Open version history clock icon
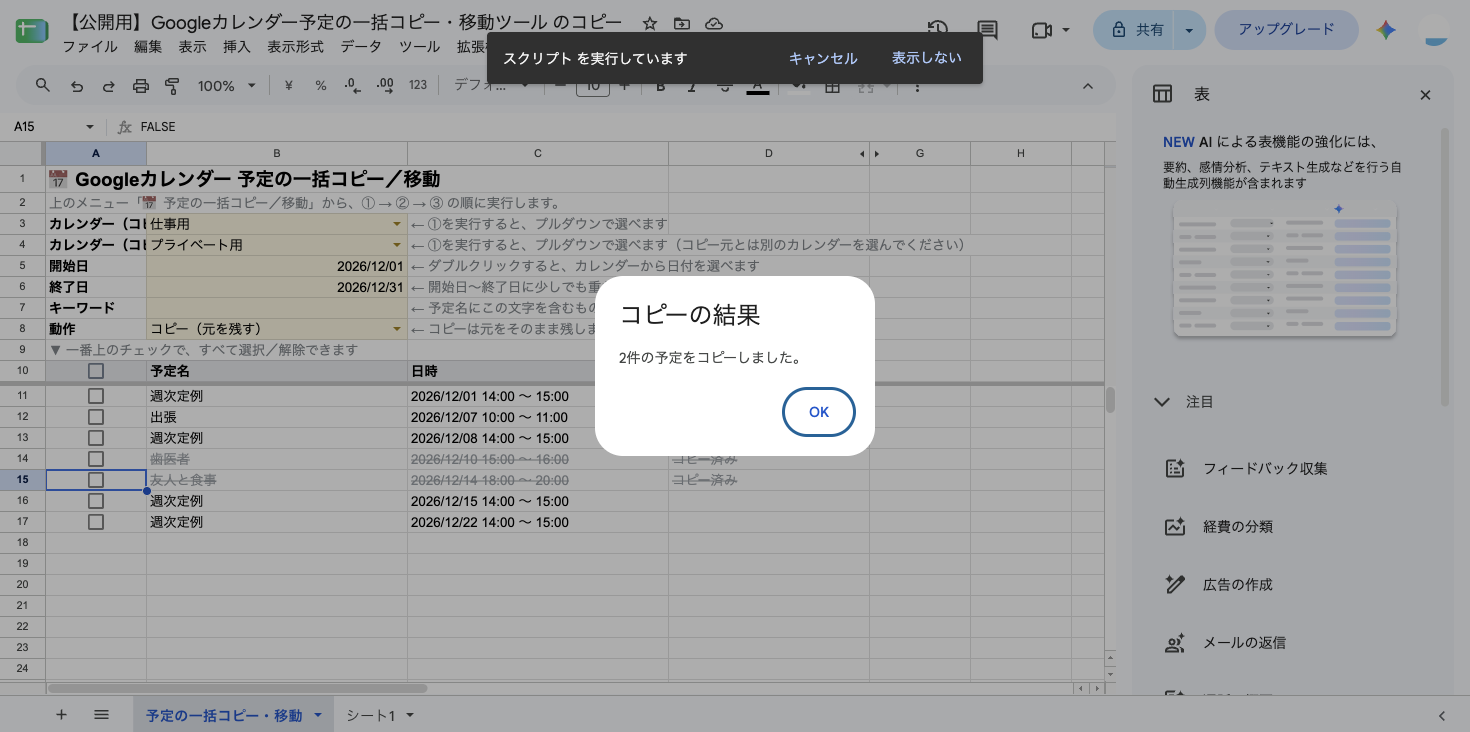Viewport: 1470px width, 732px height. coord(937,30)
